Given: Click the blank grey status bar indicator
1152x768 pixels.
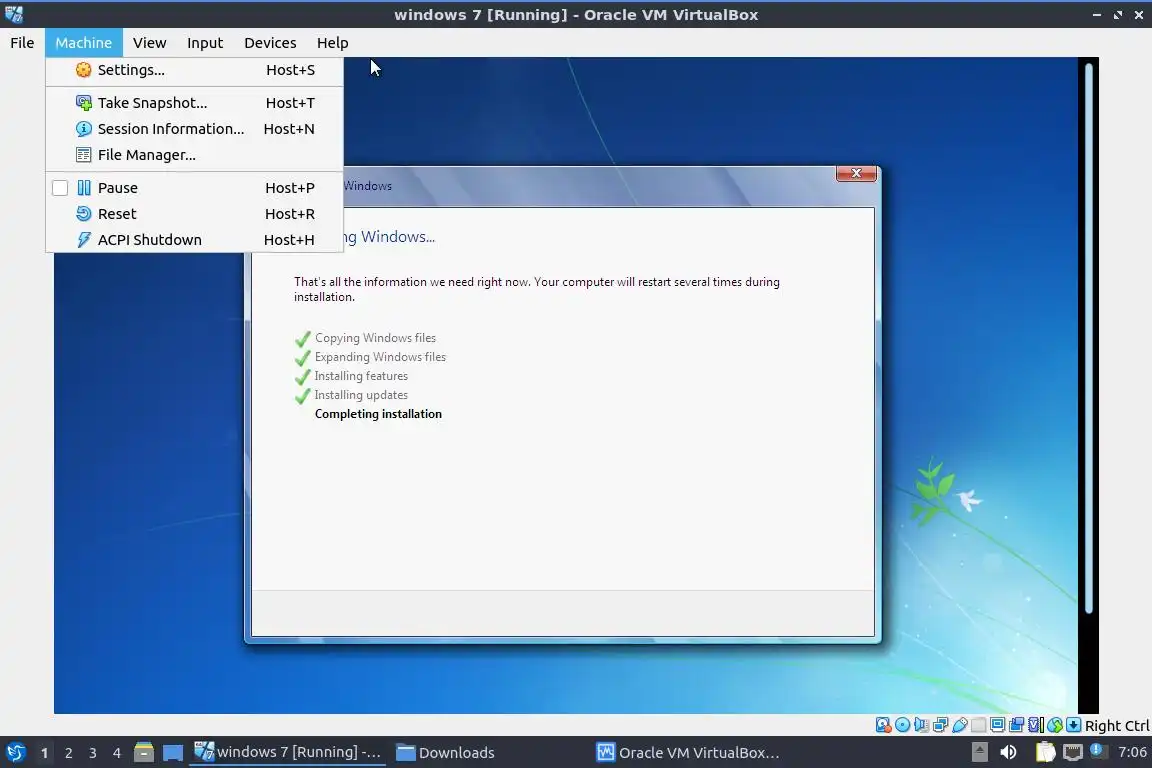Looking at the screenshot, I should (978, 725).
